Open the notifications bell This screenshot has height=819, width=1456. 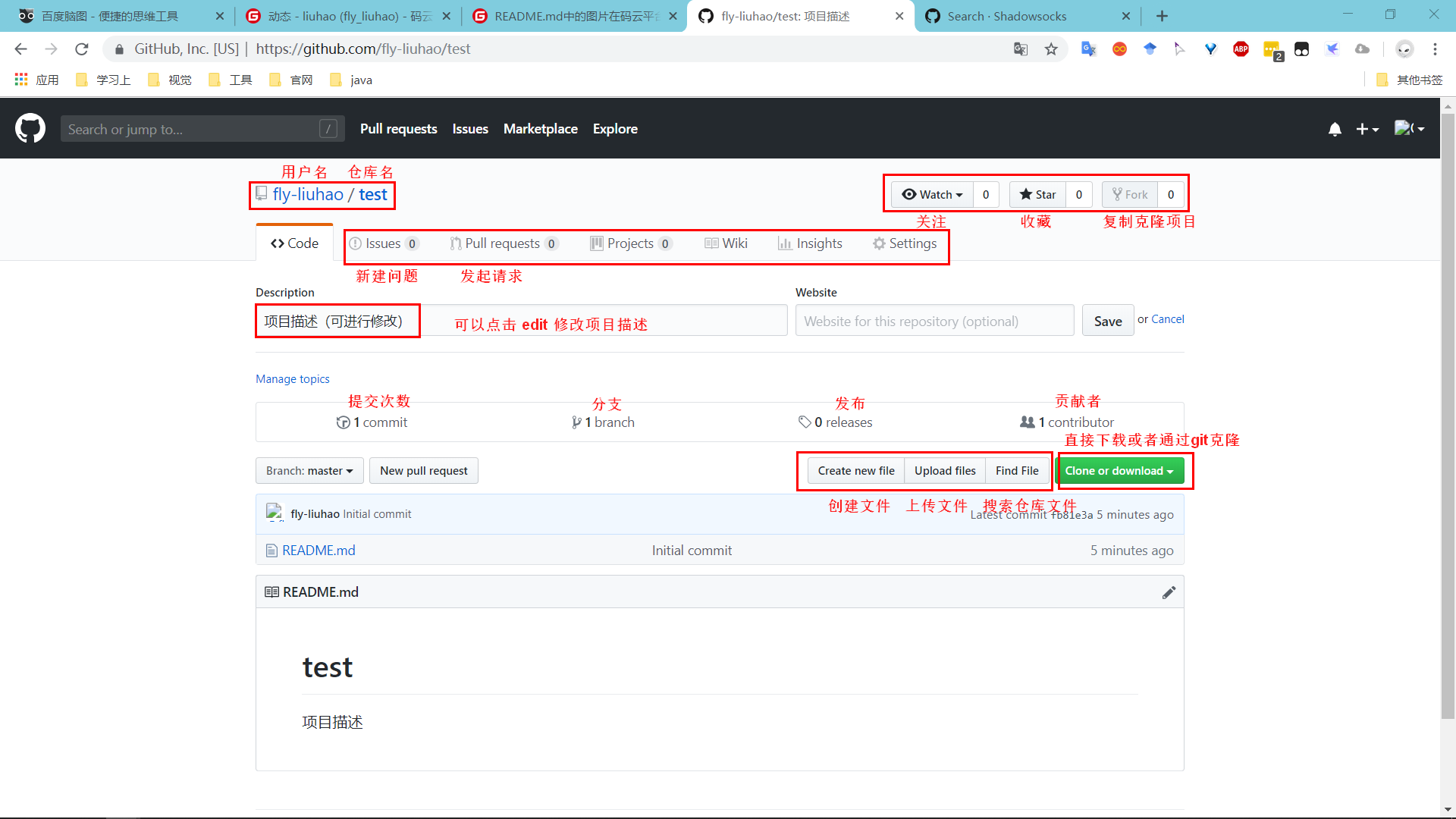[x=1335, y=130]
